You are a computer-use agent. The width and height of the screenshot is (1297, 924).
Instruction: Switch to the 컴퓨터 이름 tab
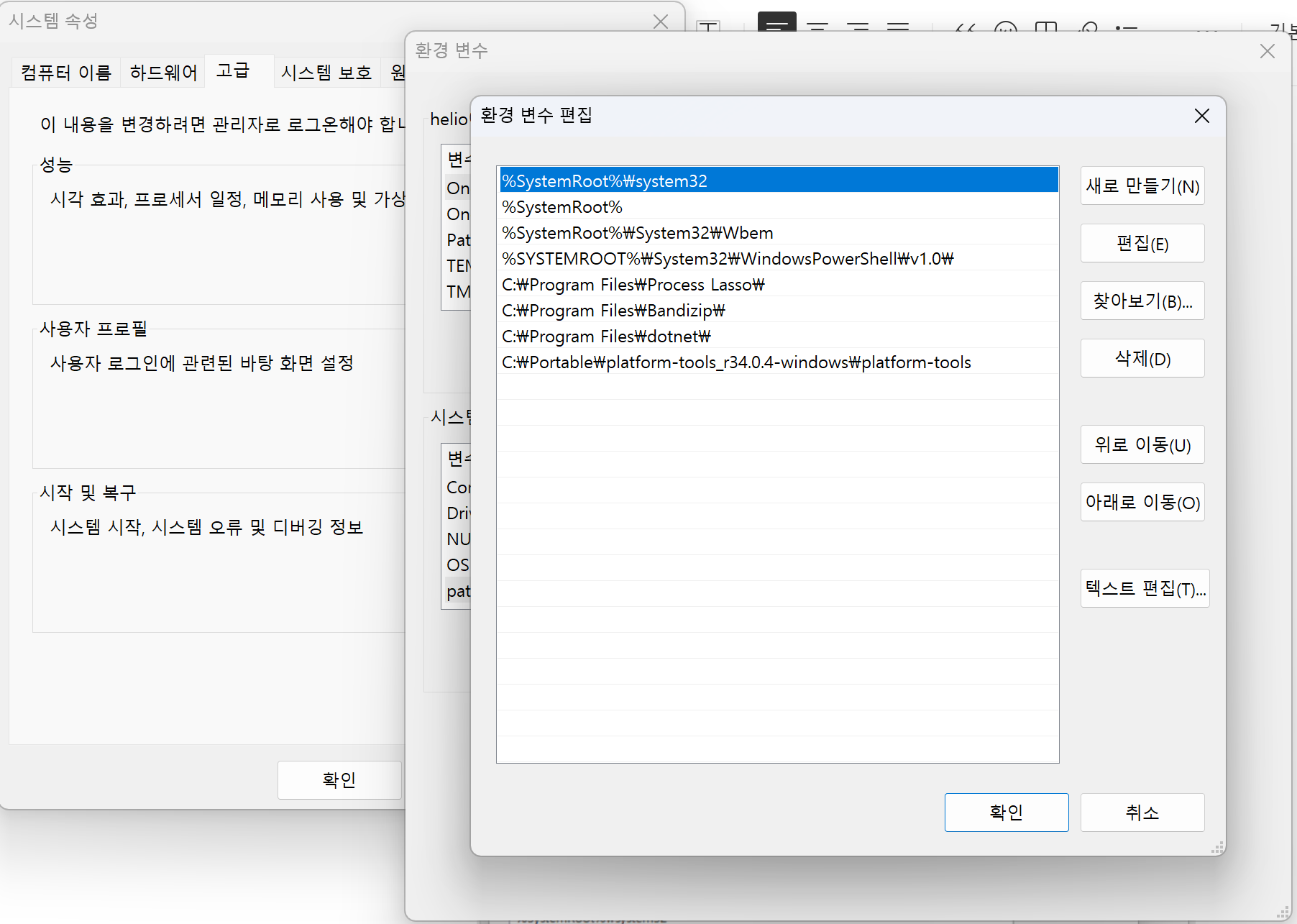point(66,73)
